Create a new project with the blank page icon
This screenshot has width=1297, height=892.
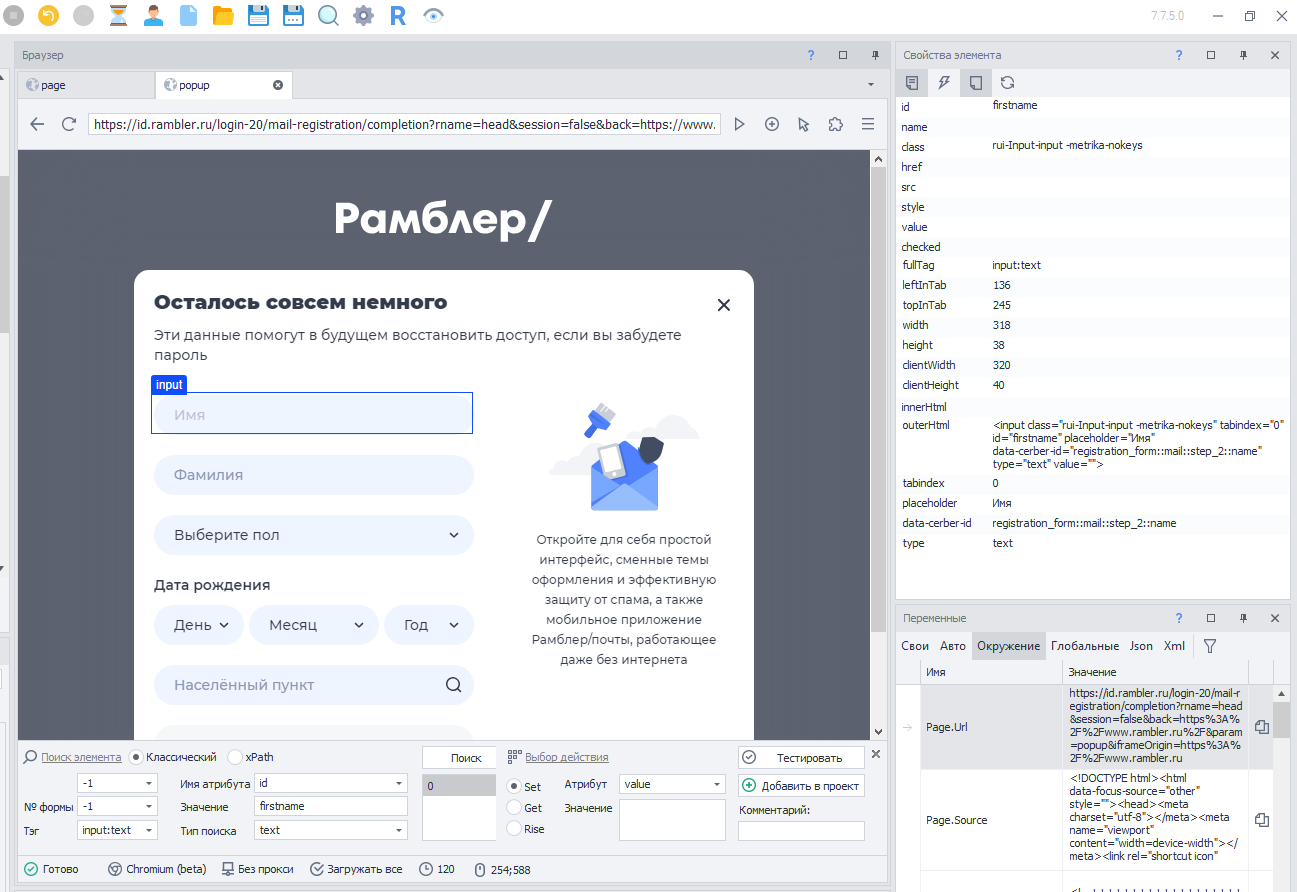coord(188,15)
